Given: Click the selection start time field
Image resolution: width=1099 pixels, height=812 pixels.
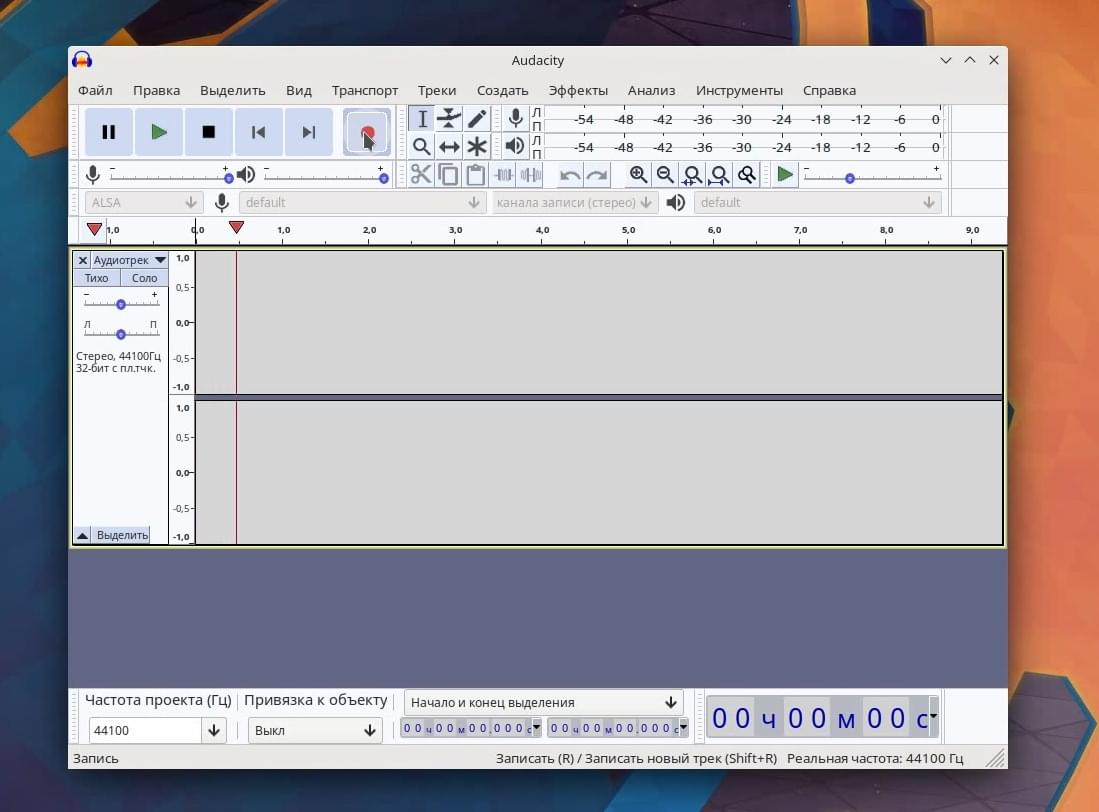Looking at the screenshot, I should tap(471, 729).
